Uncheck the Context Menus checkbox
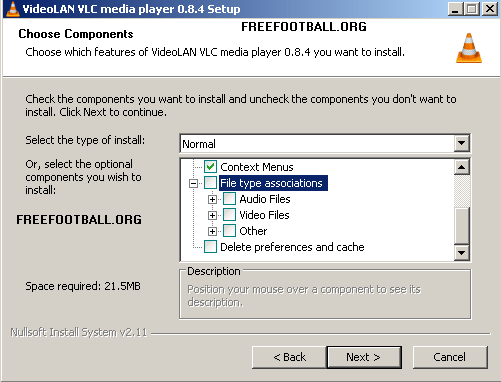This screenshot has height=382, width=501. click(x=210, y=167)
